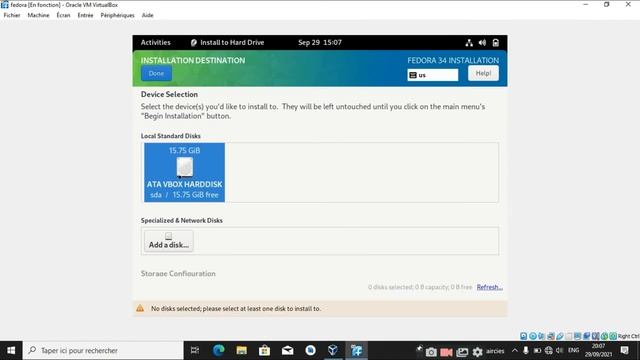This screenshot has width=640, height=360.
Task: Click the GNOME network status icon
Action: click(x=469, y=42)
